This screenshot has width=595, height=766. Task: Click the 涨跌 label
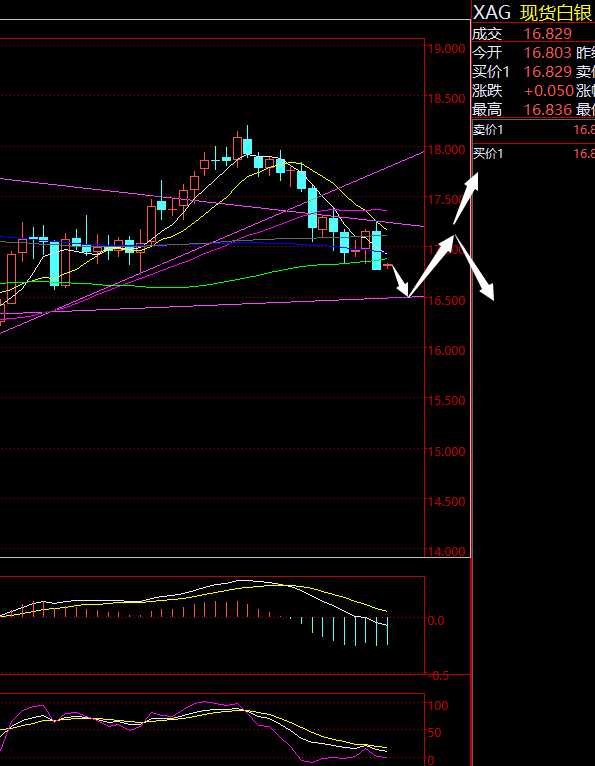(x=487, y=91)
